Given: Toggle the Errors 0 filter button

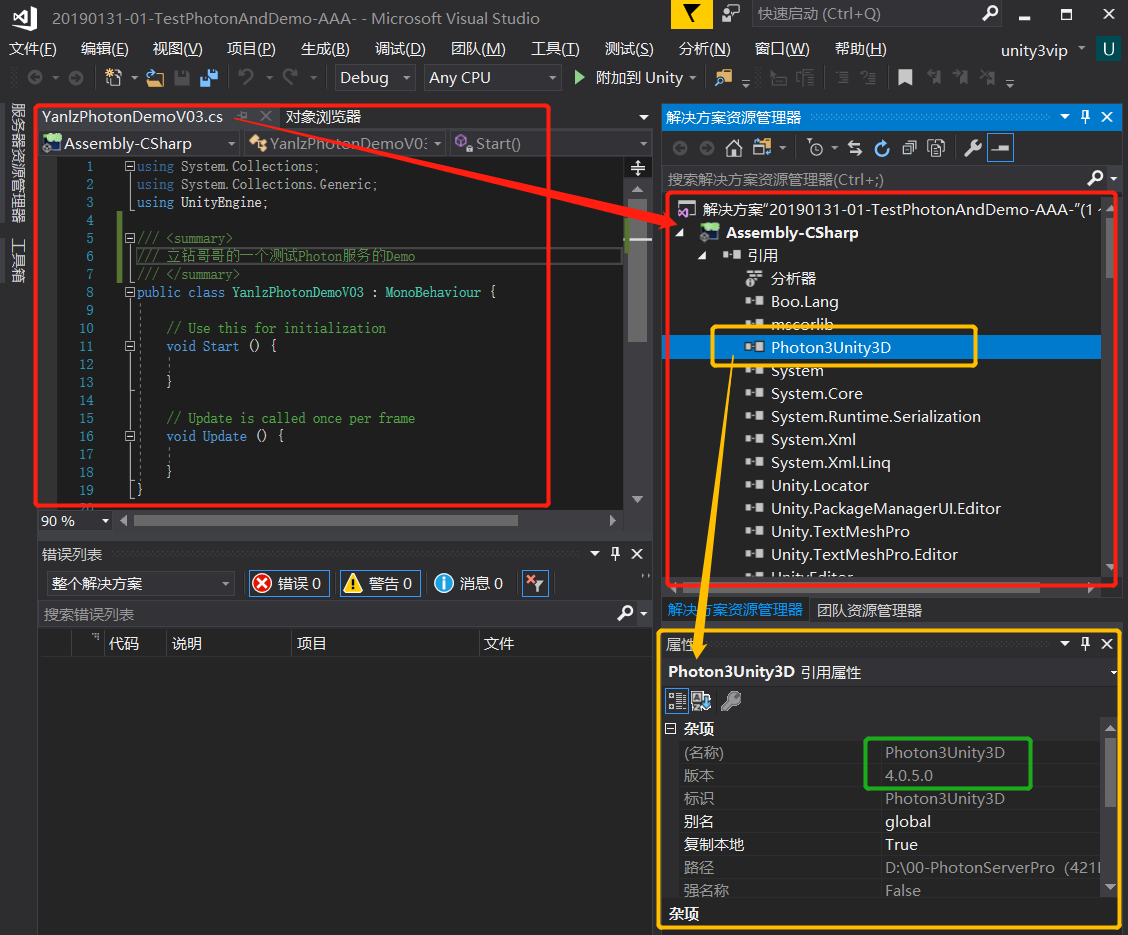Looking at the screenshot, I should (290, 583).
